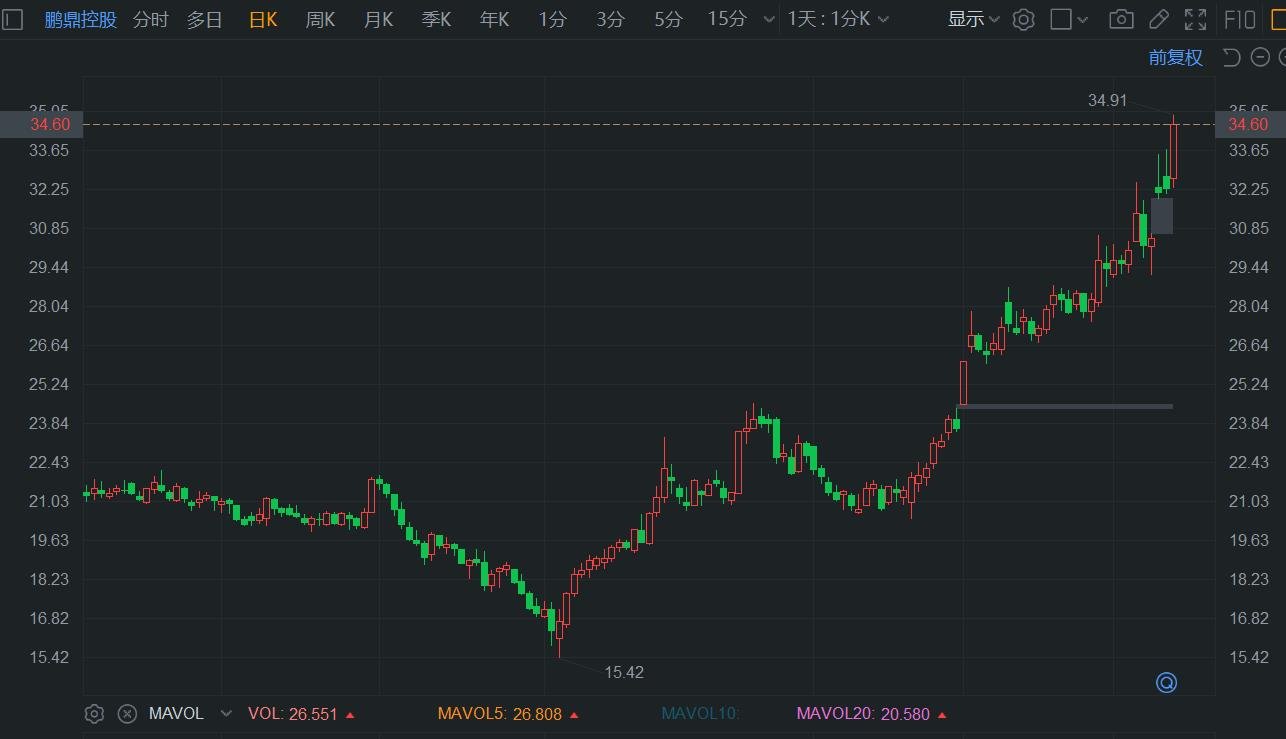Image resolution: width=1286 pixels, height=739 pixels.
Task: Enter fullscreen chart mode
Action: [1195, 19]
